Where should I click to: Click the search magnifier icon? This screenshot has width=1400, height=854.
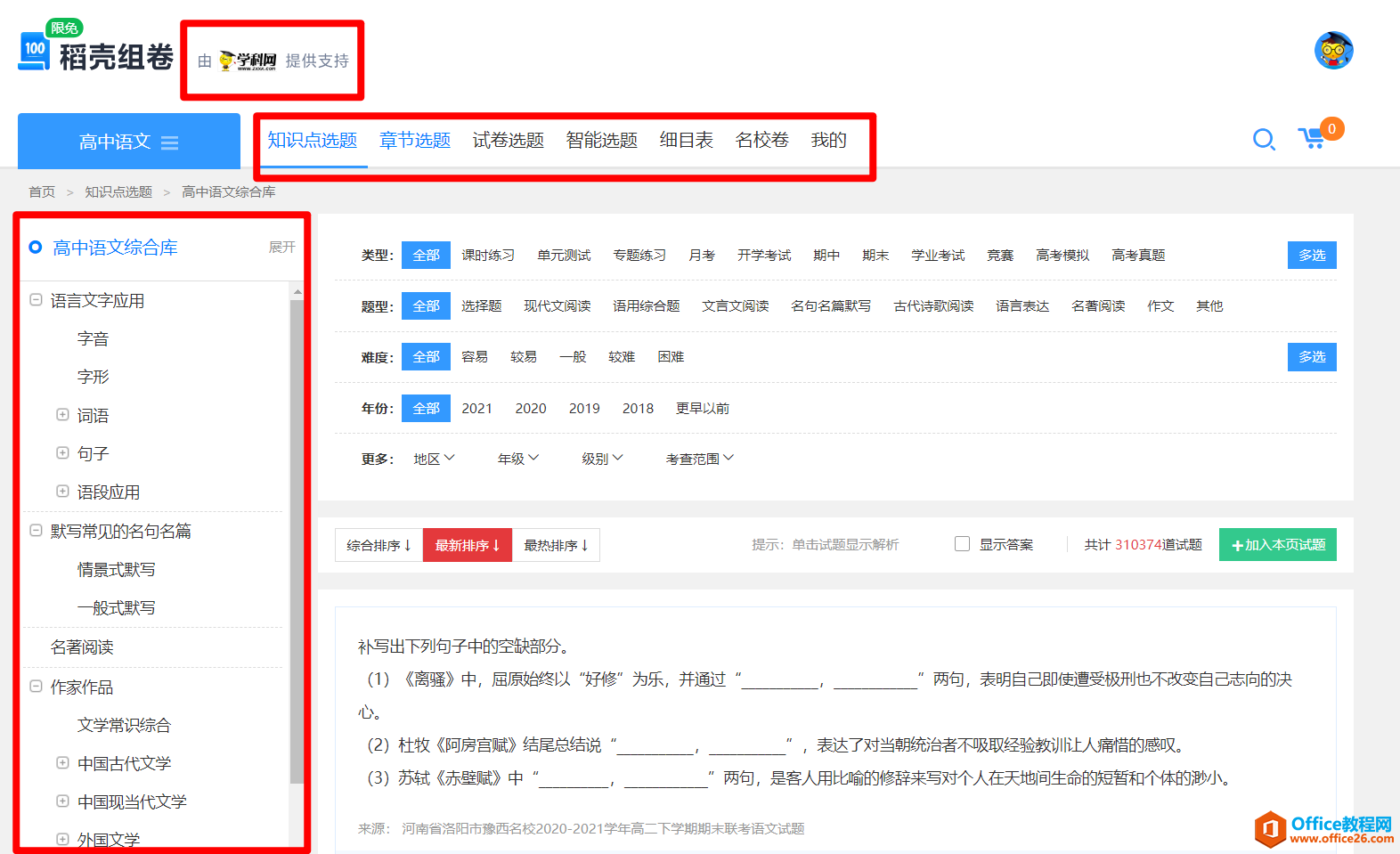pos(1264,140)
